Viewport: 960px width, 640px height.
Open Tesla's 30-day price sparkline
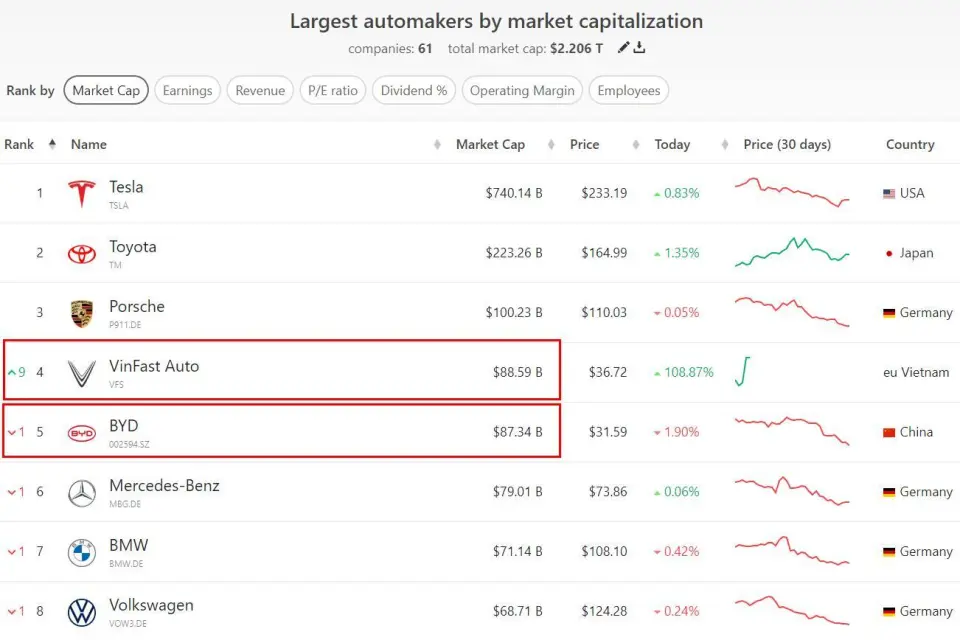pyautogui.click(x=792, y=192)
